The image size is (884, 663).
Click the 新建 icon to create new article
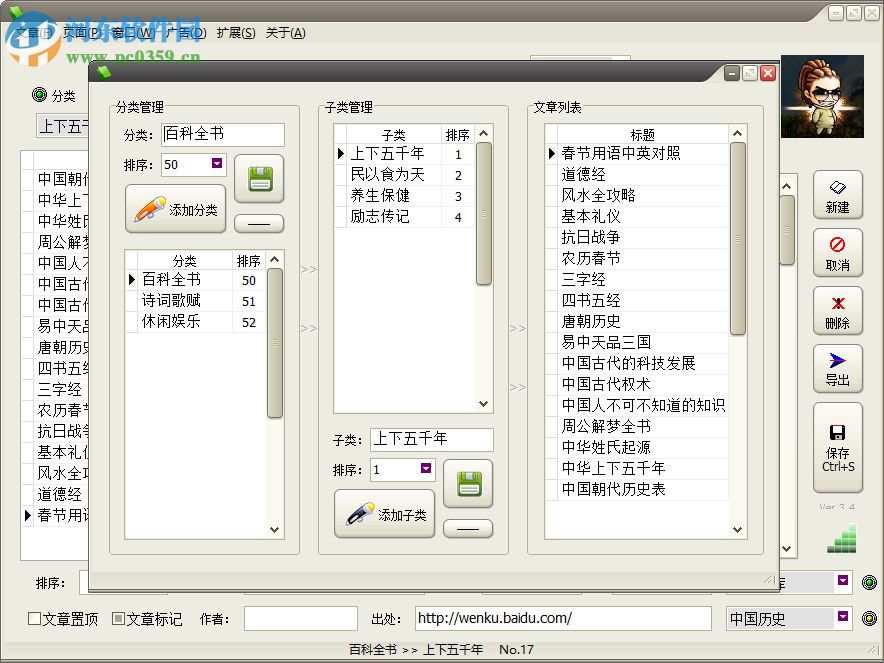click(x=838, y=195)
